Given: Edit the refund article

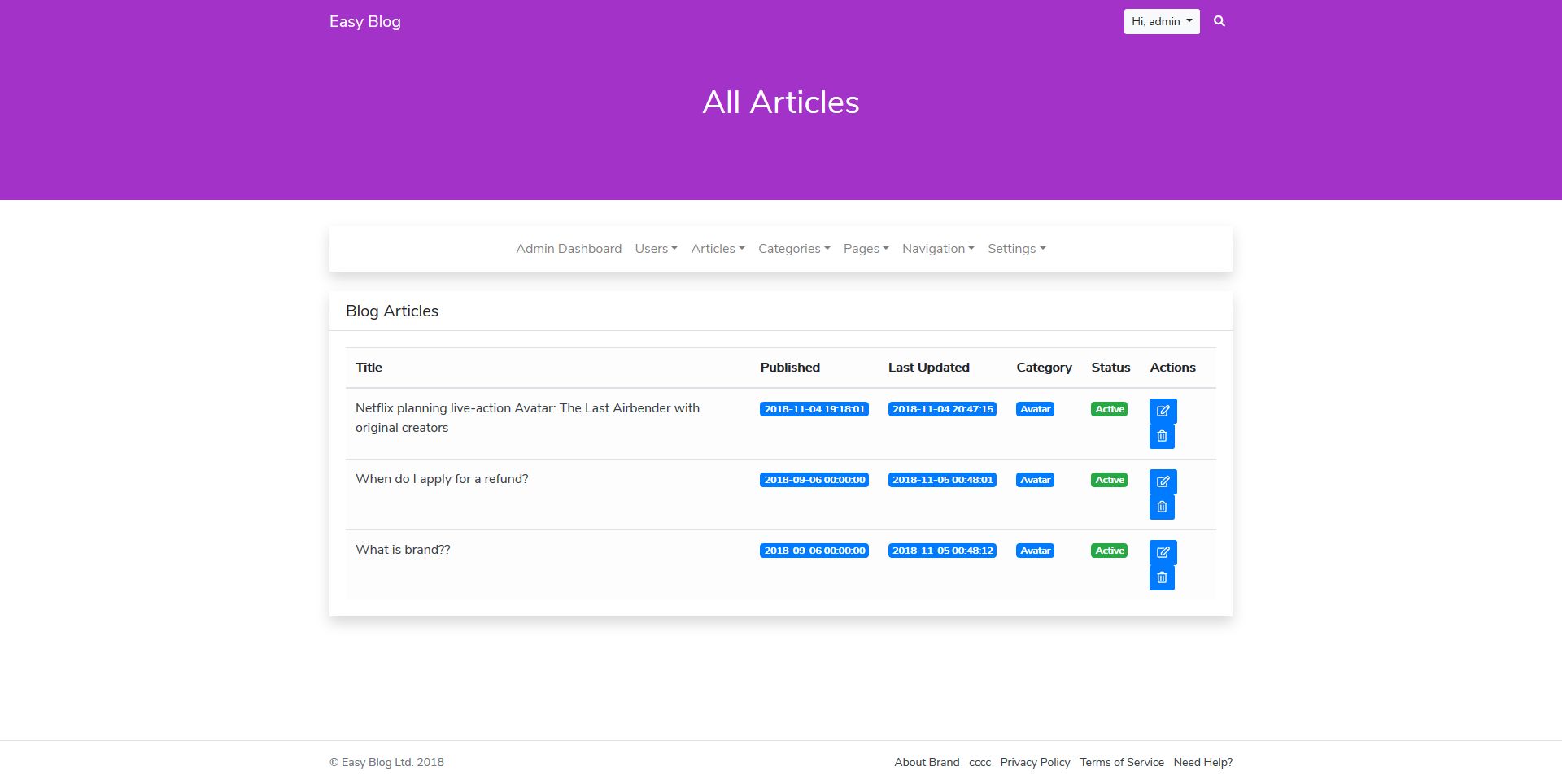Looking at the screenshot, I should pyautogui.click(x=1163, y=481).
